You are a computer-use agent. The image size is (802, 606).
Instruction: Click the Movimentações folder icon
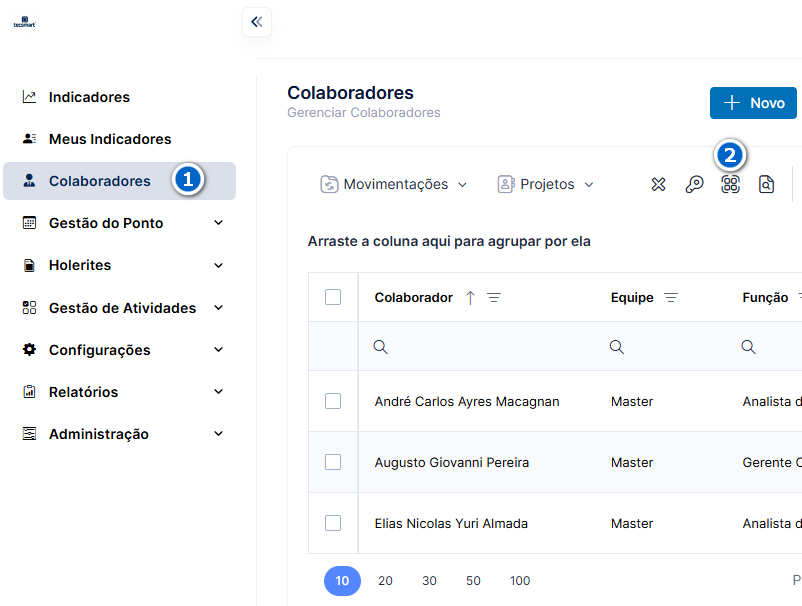click(329, 184)
